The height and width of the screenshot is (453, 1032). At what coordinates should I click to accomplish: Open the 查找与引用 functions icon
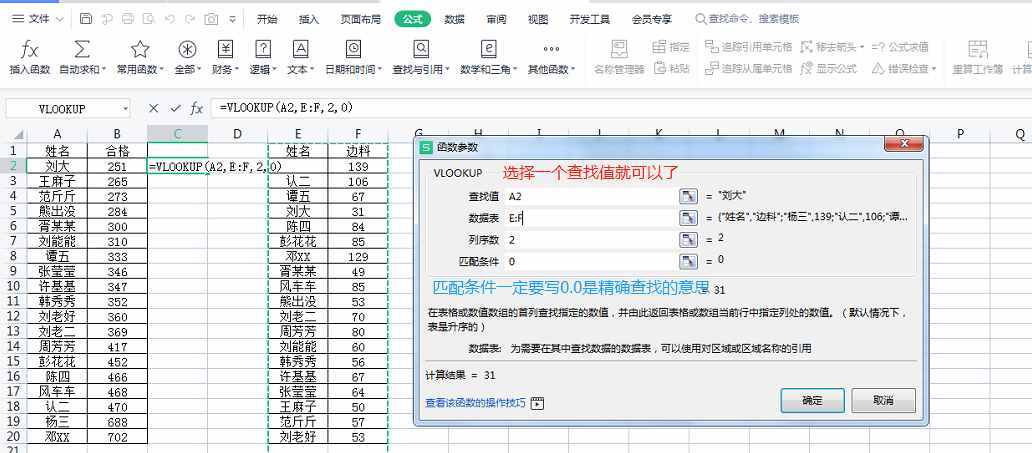coord(421,49)
